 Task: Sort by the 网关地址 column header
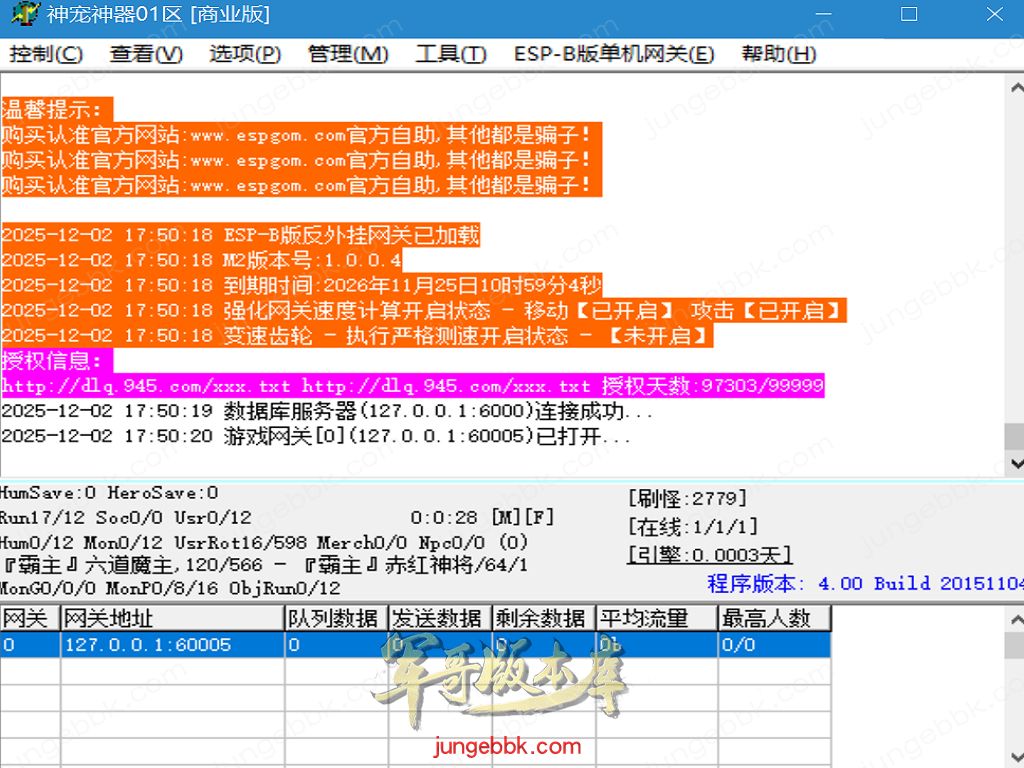tap(172, 619)
